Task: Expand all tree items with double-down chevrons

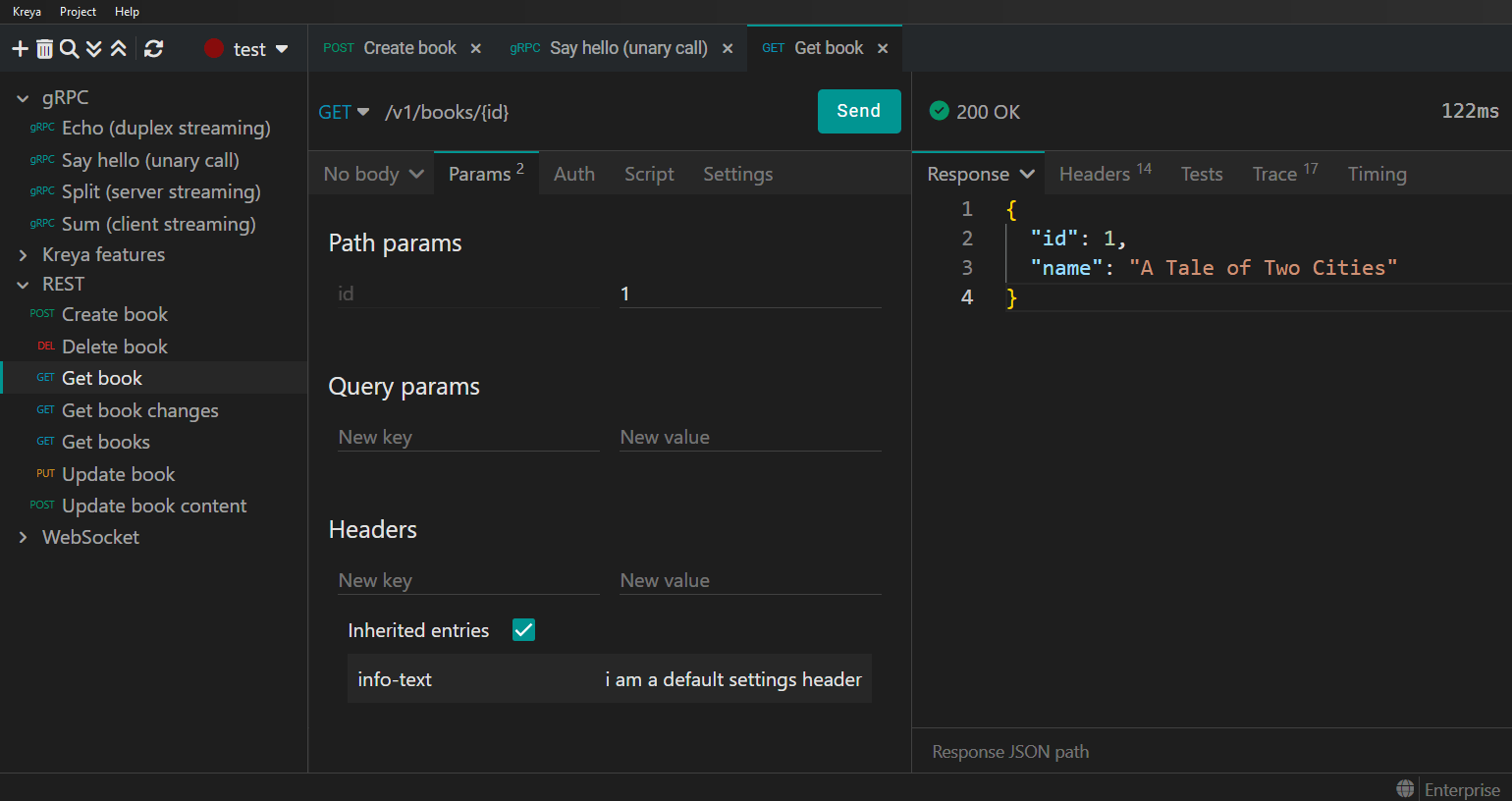Action: tap(94, 49)
